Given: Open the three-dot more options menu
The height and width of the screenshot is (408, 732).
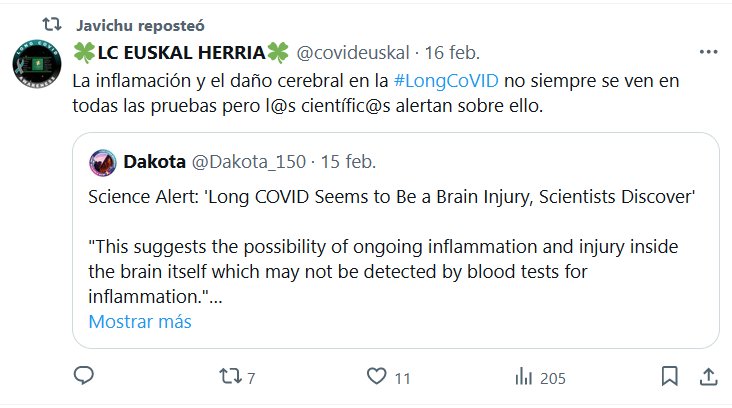Looking at the screenshot, I should pos(707,51).
